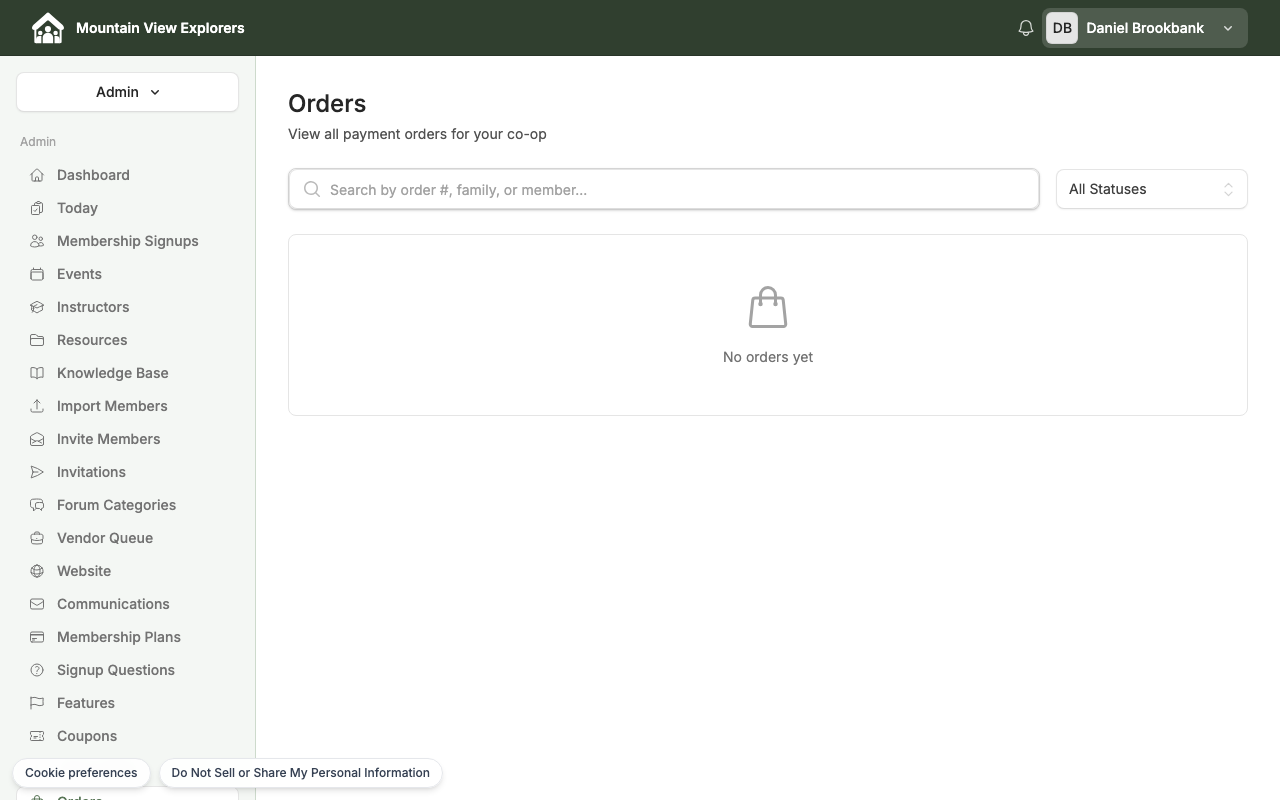Expand the Daniel Brookbank user menu chevron
Image resolution: width=1280 pixels, height=800 pixels.
click(x=1228, y=28)
